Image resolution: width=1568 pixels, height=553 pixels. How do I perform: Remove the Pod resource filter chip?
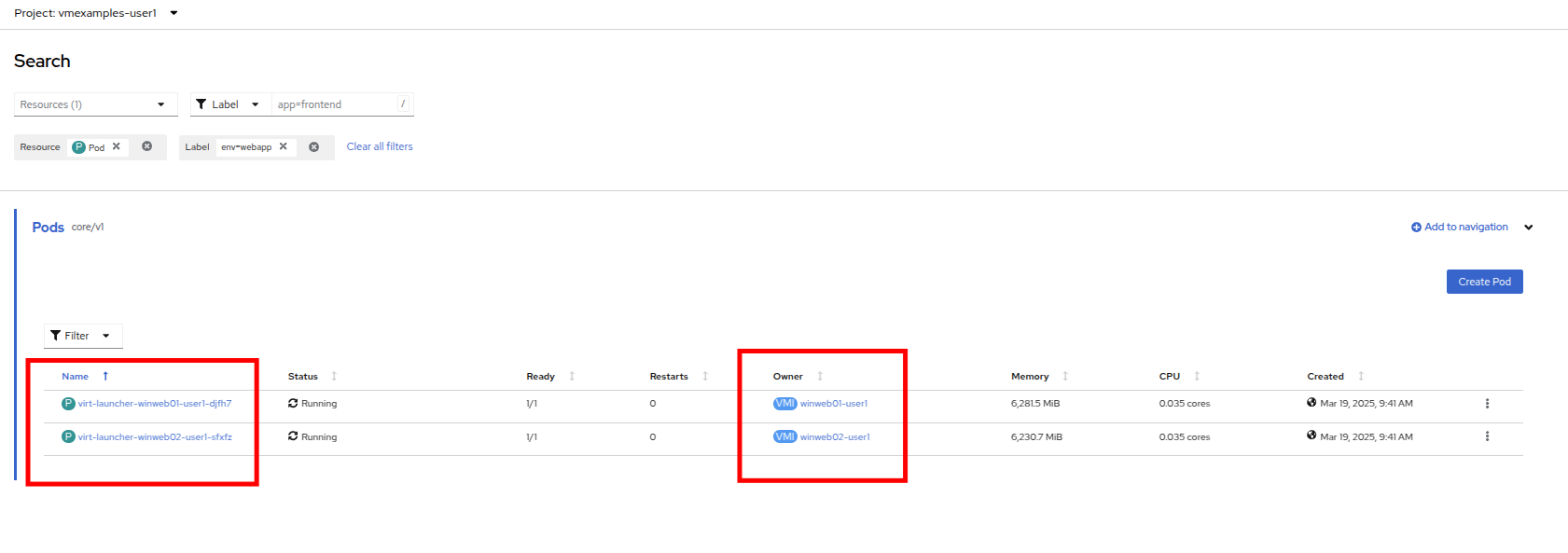117,146
